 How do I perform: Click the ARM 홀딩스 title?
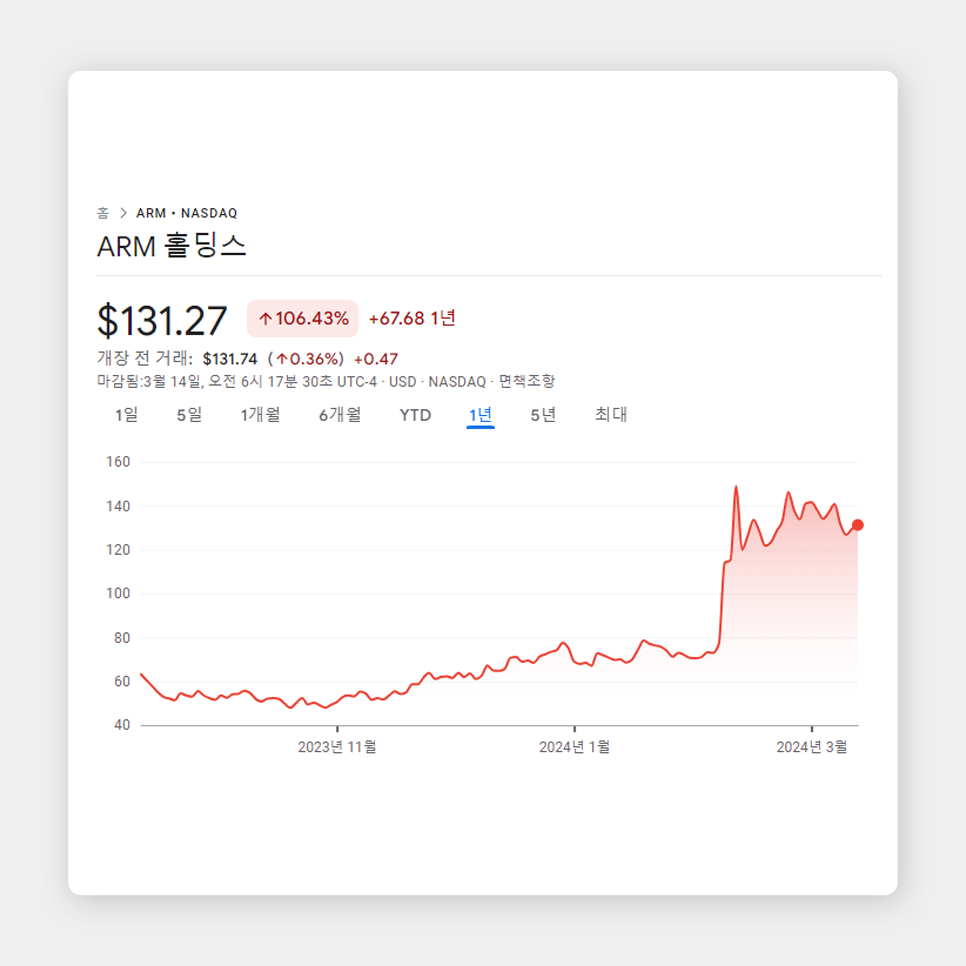(x=172, y=246)
